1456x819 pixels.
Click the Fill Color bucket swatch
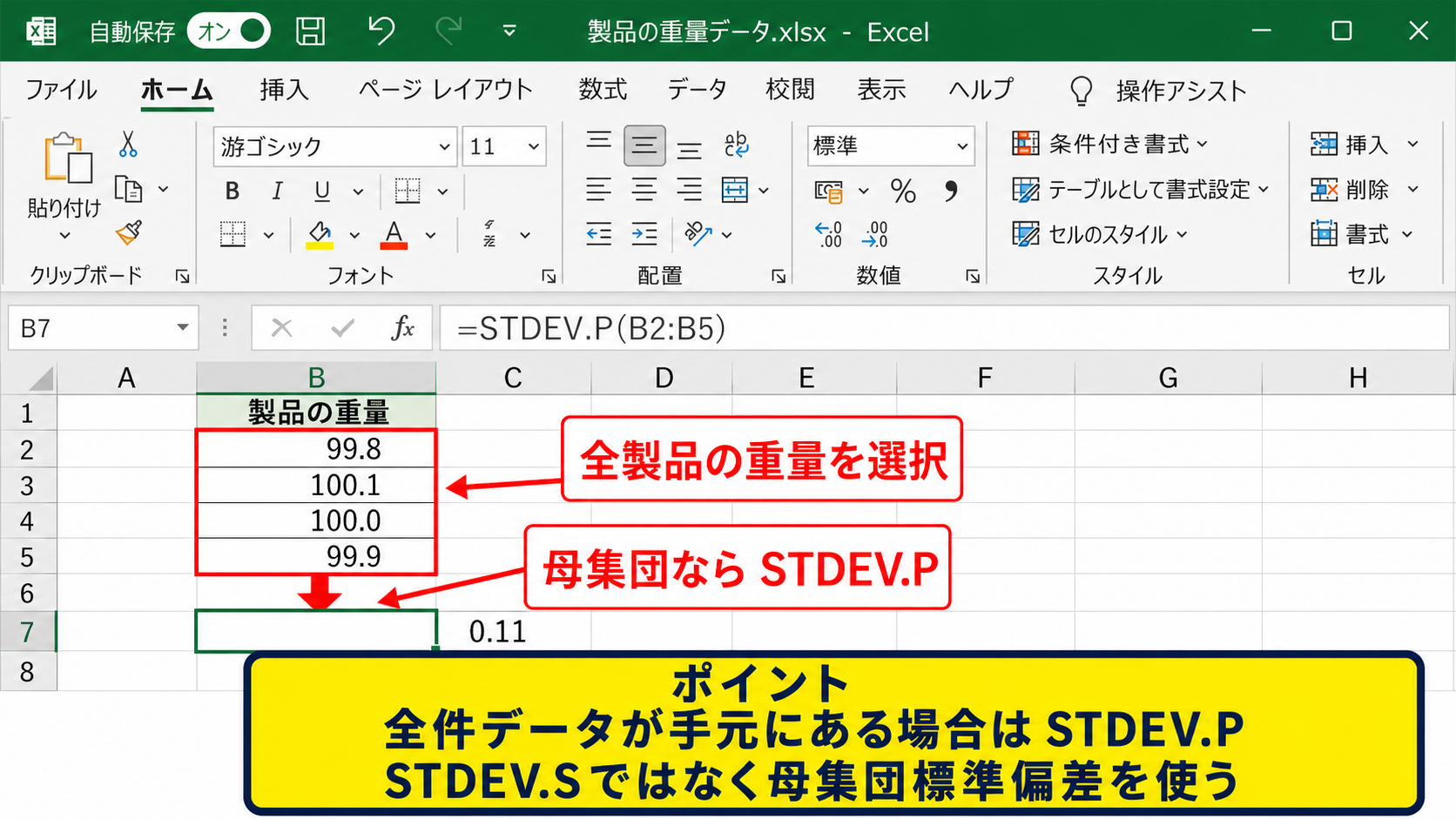coord(320,234)
